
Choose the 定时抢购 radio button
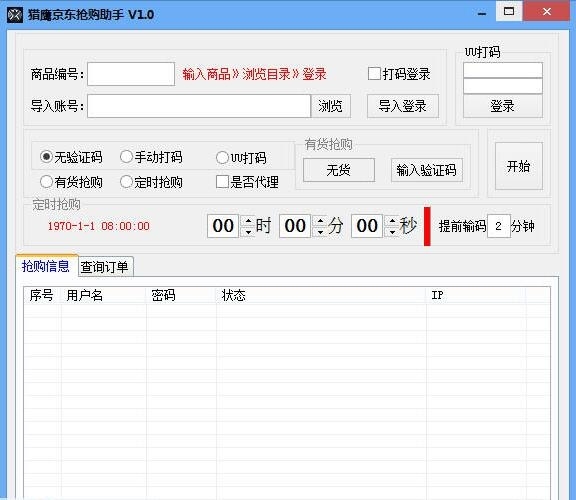tap(126, 181)
